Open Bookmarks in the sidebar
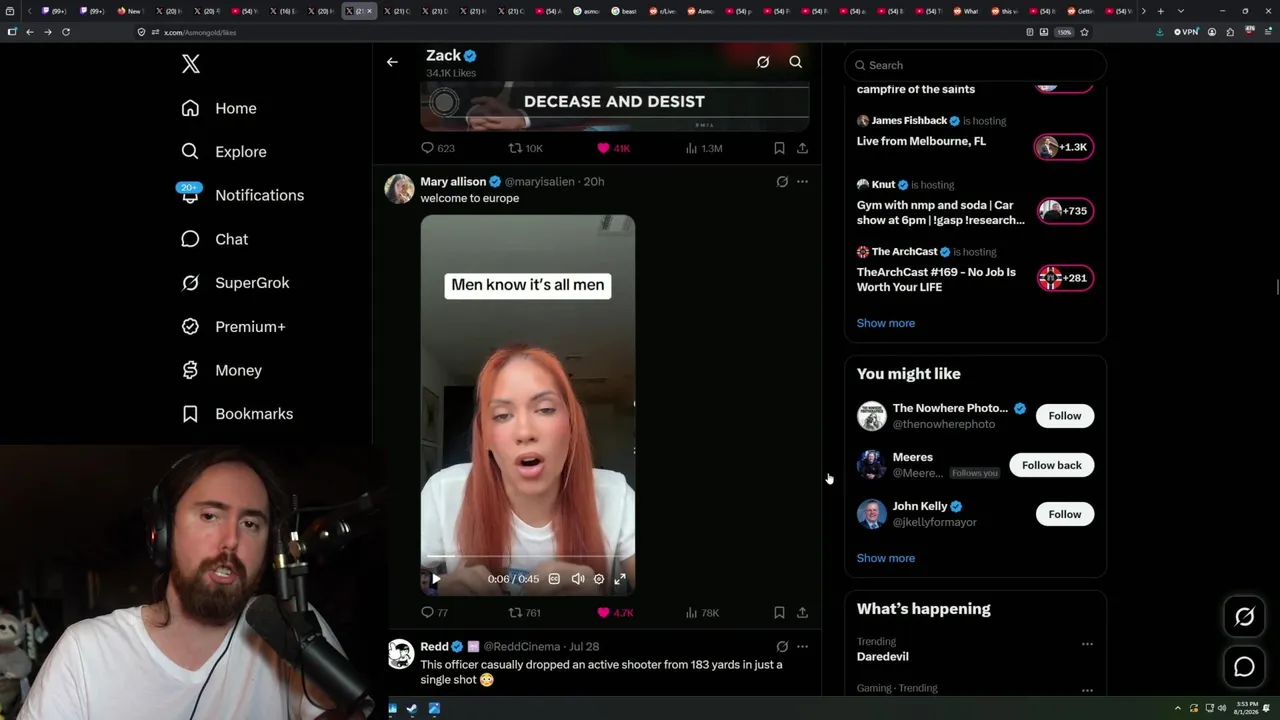Image resolution: width=1280 pixels, height=720 pixels. click(x=237, y=414)
